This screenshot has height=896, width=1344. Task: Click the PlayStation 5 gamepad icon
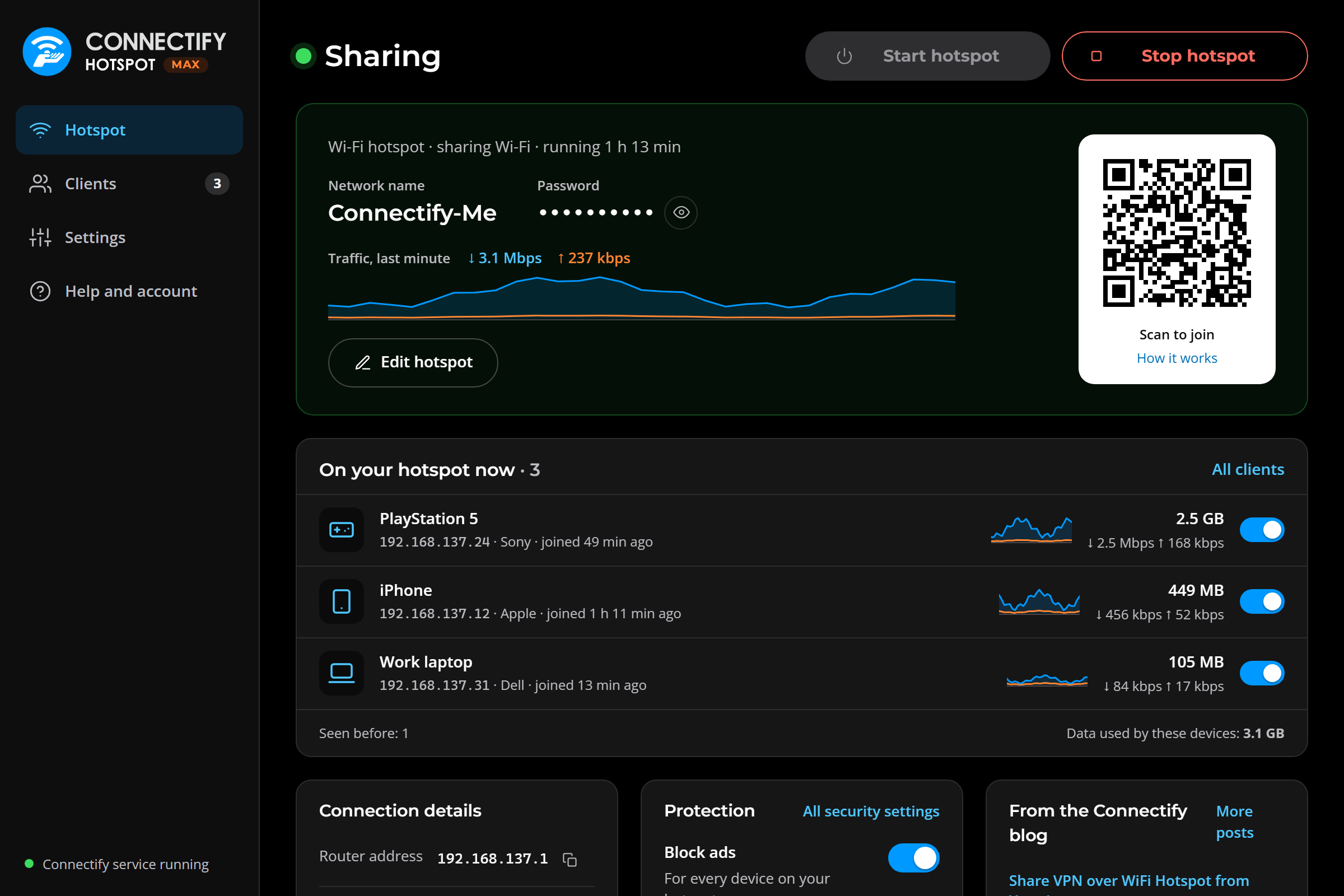(342, 530)
